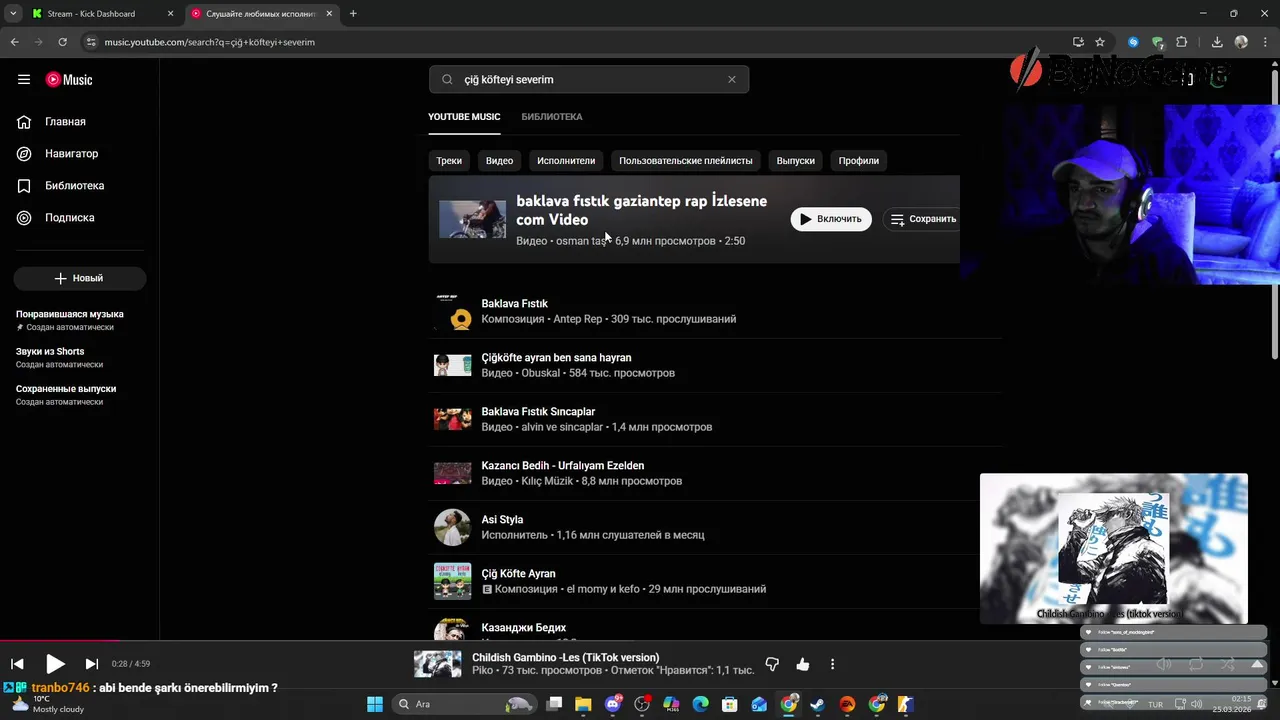This screenshot has height=720, width=1280.
Task: Go back in browser history
Action: pyautogui.click(x=14, y=42)
